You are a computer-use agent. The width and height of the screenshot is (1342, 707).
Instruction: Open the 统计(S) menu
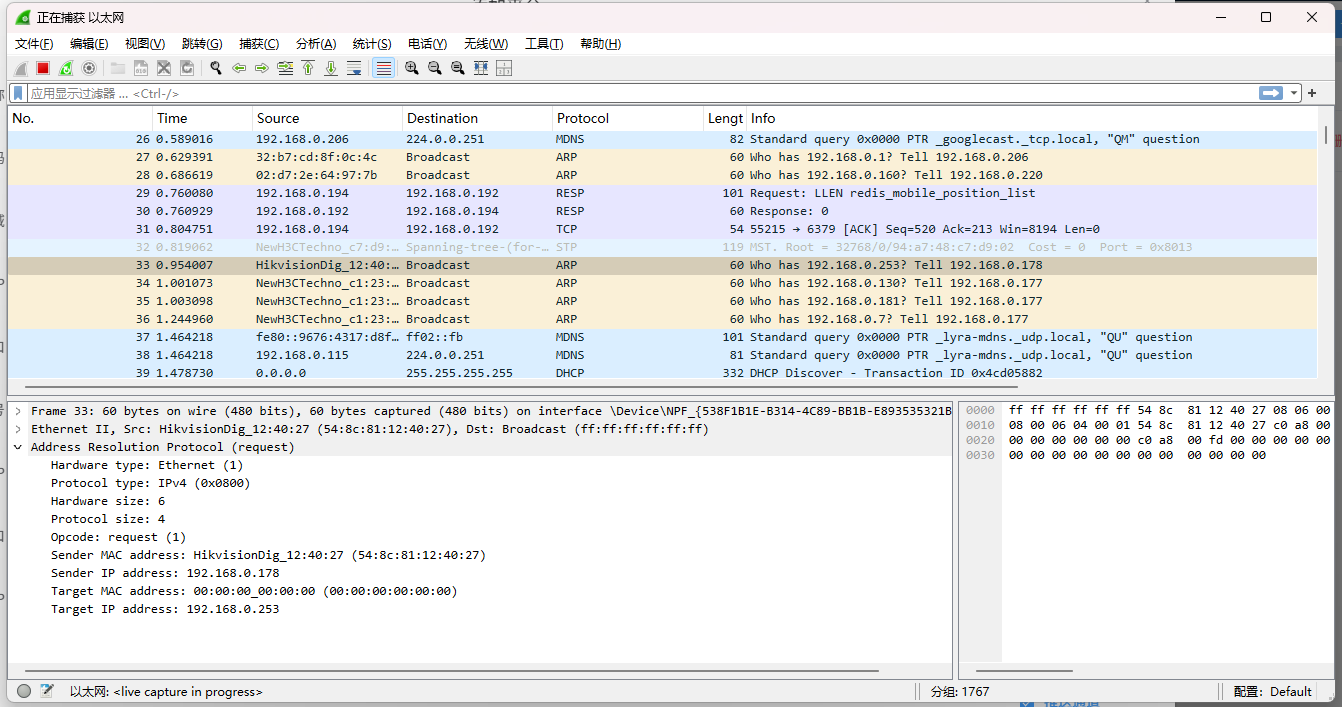coord(371,44)
